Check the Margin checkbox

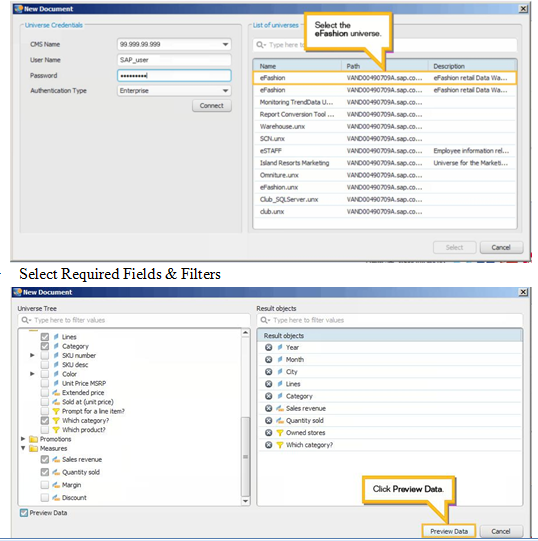click(x=45, y=485)
